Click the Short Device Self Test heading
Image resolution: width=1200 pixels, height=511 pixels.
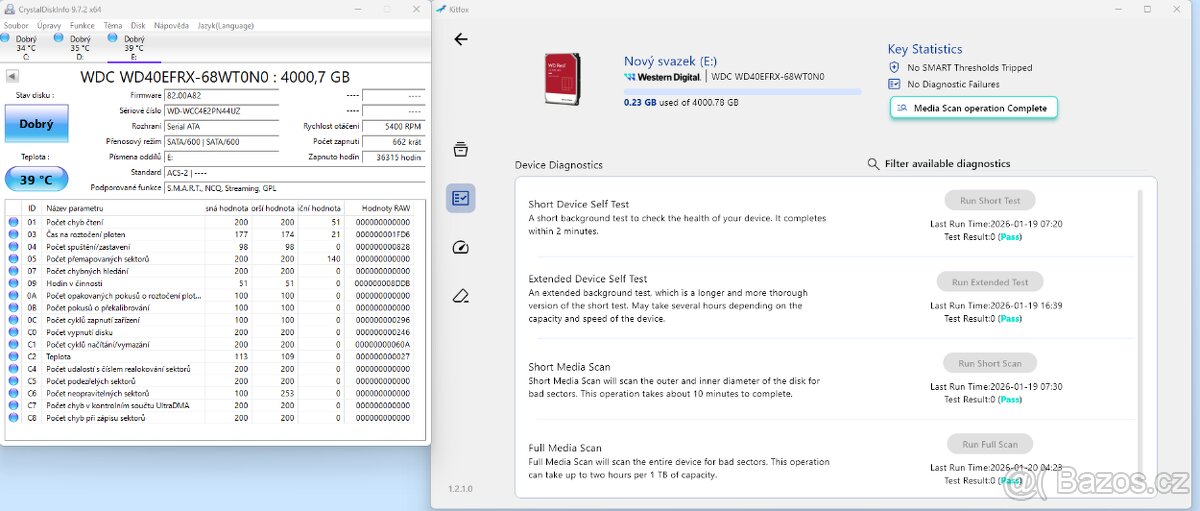coord(579,204)
